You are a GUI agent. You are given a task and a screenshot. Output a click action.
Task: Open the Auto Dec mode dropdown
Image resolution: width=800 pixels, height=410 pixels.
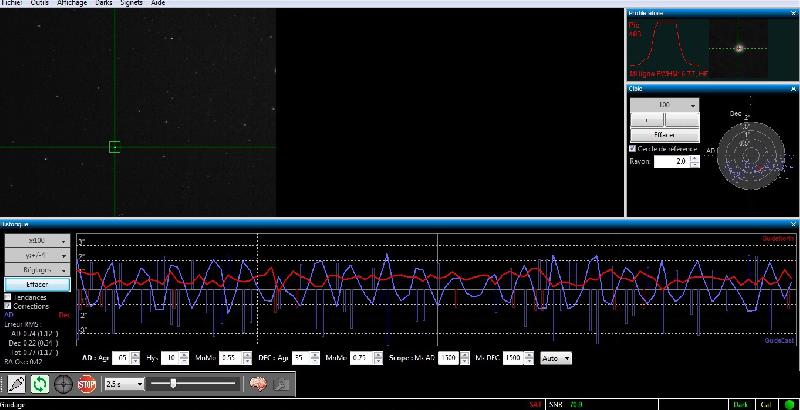[x=556, y=358]
